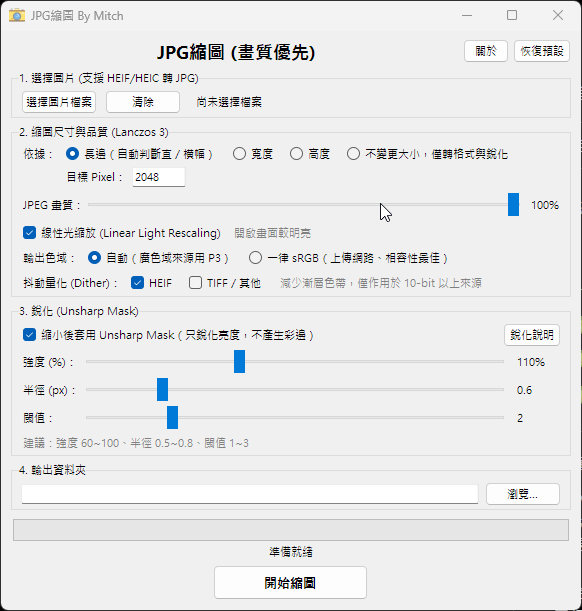Click the 開啟畫面較明亮 hint text
Viewport: 582px width, 611px height.
[273, 233]
